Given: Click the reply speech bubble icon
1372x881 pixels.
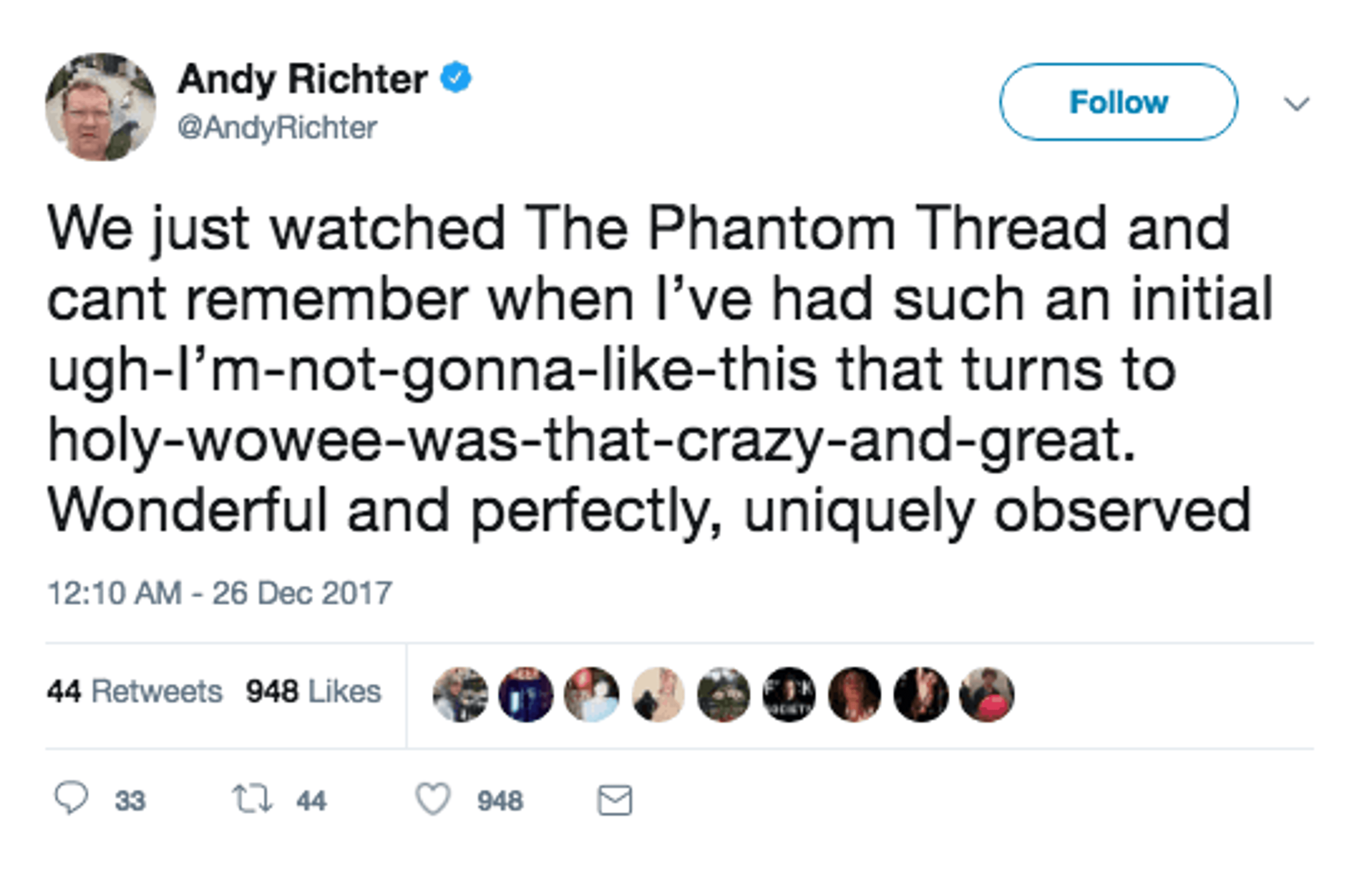Looking at the screenshot, I should tap(71, 798).
